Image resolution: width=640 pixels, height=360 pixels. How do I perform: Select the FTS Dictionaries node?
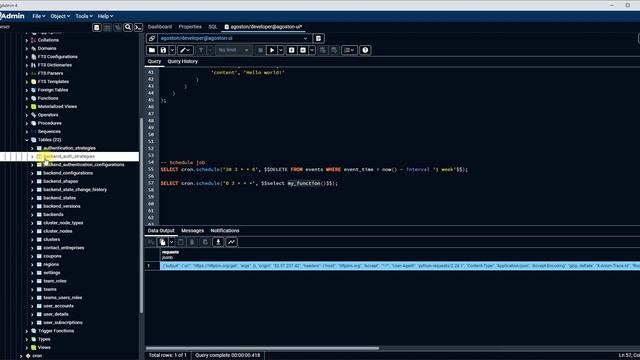coord(54,65)
